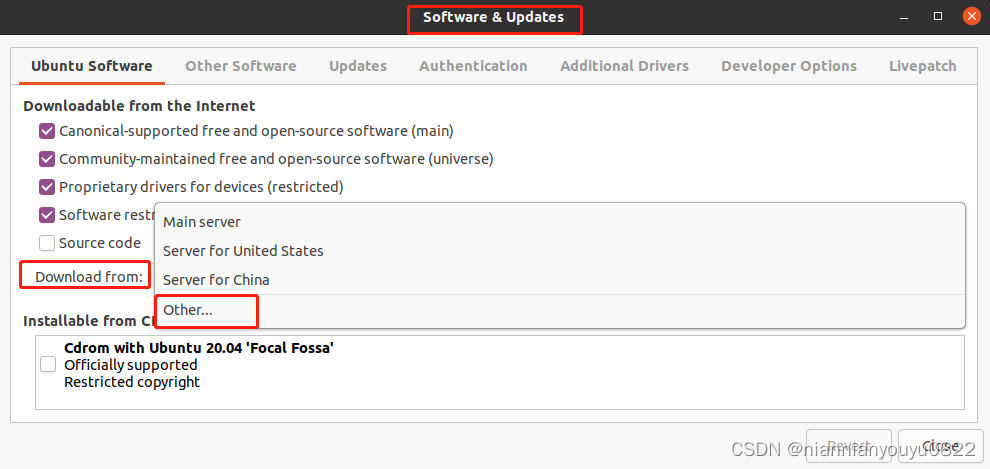Switch to the Livepatch tab
The image size is (990, 469).
922,66
